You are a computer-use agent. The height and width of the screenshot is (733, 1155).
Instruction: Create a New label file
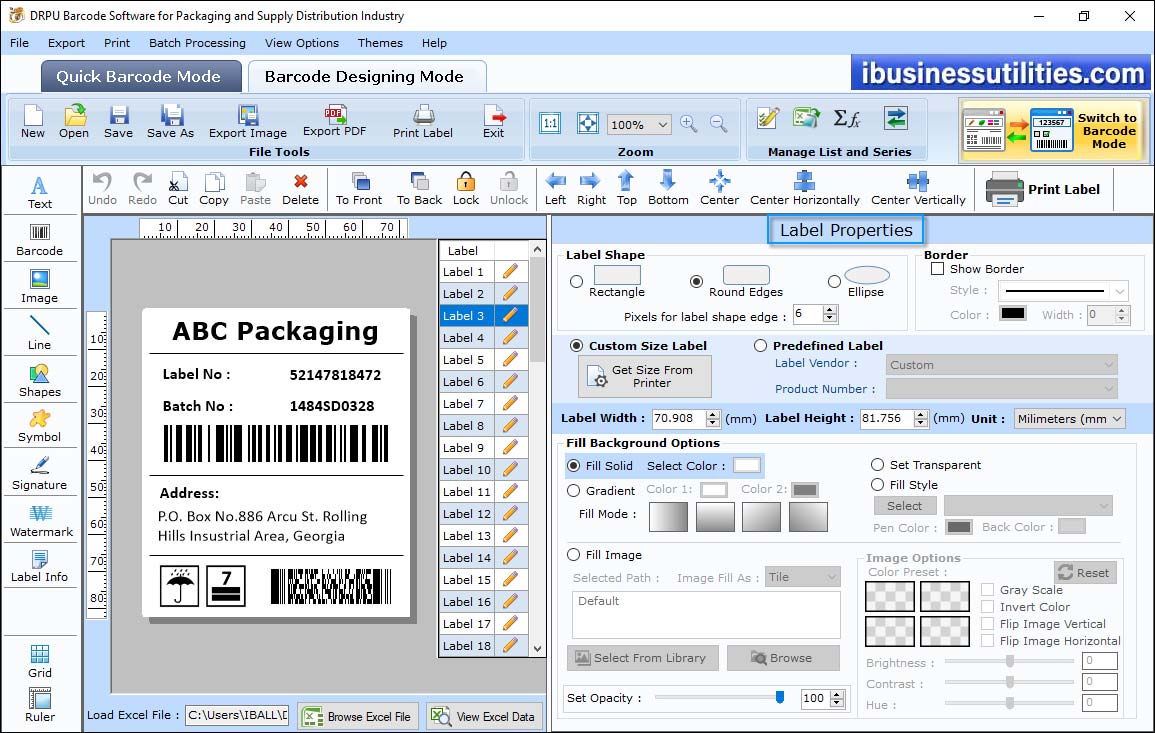(x=33, y=122)
